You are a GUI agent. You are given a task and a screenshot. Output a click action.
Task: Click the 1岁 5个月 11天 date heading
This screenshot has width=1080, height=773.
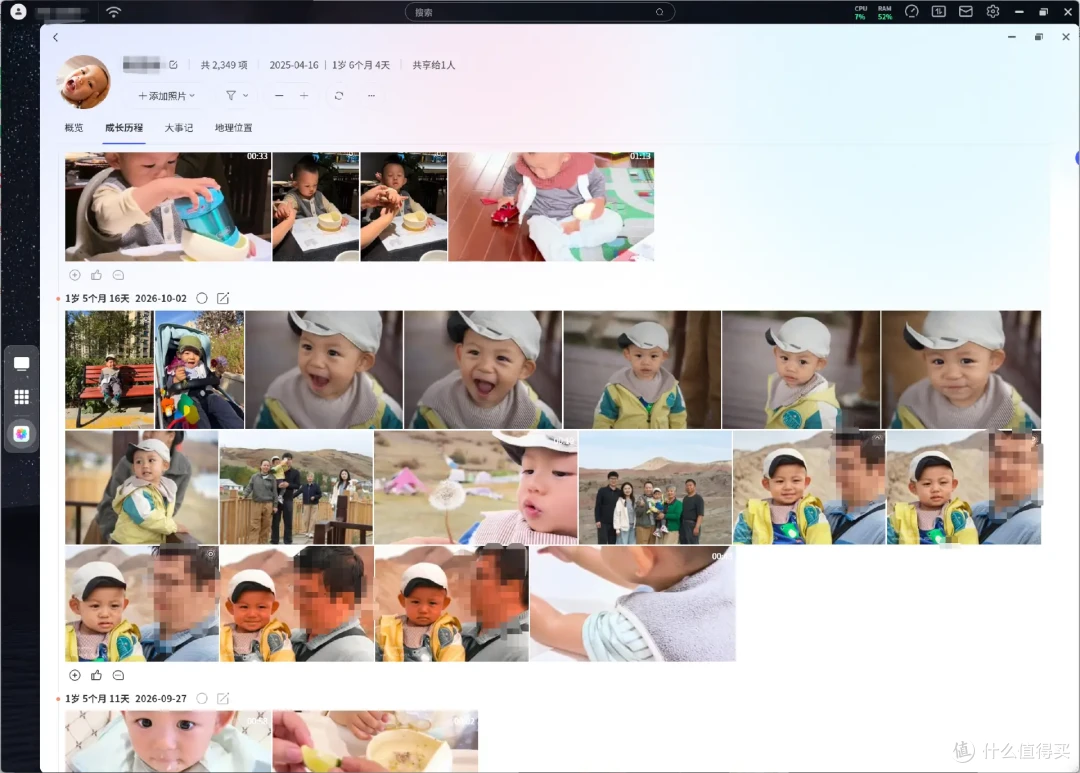[97, 699]
